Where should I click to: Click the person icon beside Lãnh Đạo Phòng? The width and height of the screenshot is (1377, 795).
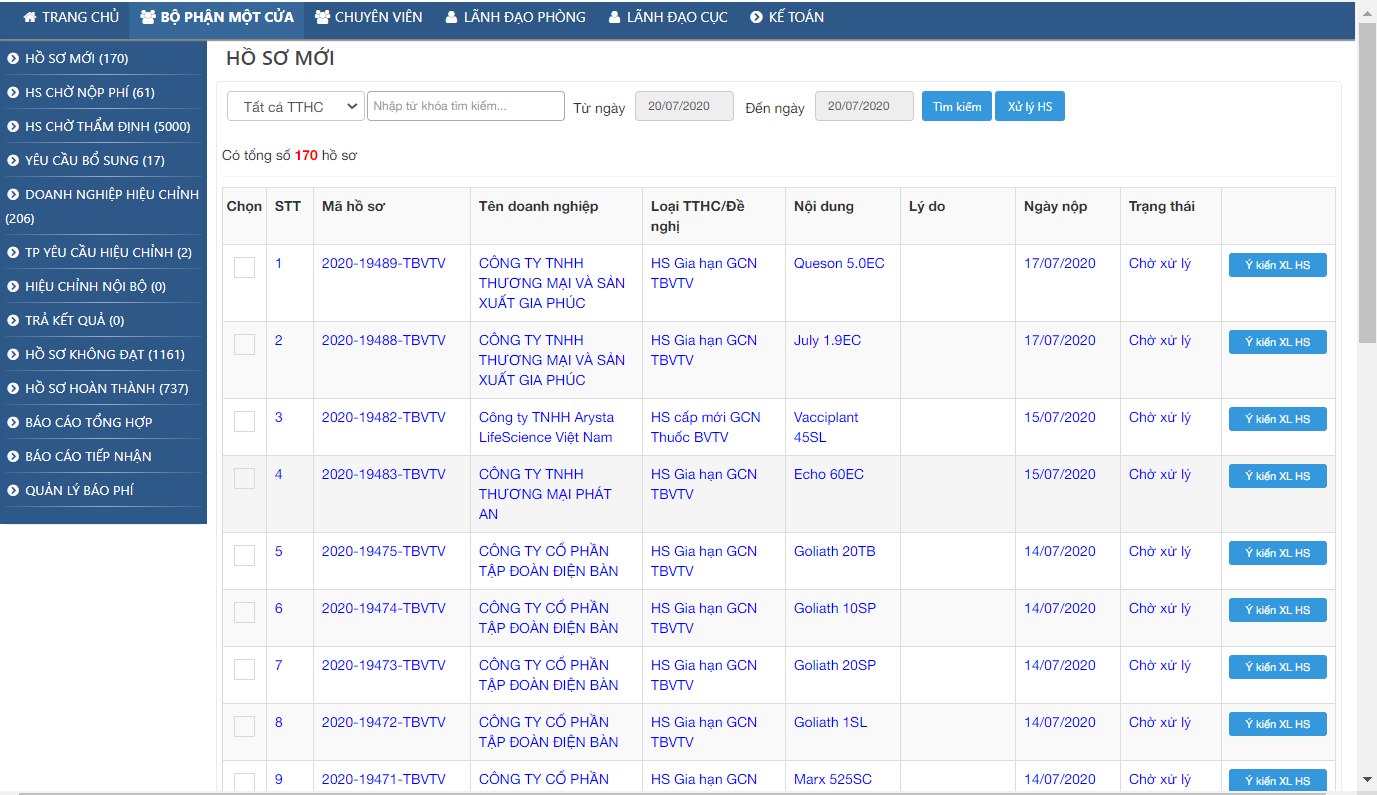[451, 17]
